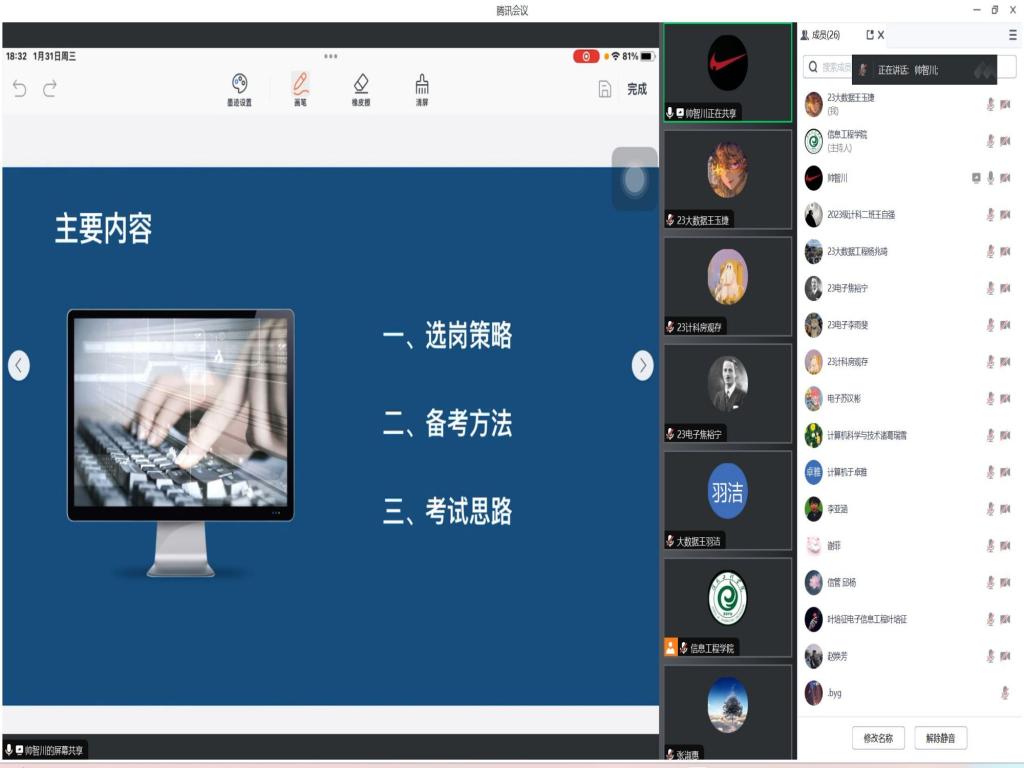Image resolution: width=1024 pixels, height=768 pixels.
Task: Open 墨迹设置 ink settings palette
Action: (x=239, y=88)
